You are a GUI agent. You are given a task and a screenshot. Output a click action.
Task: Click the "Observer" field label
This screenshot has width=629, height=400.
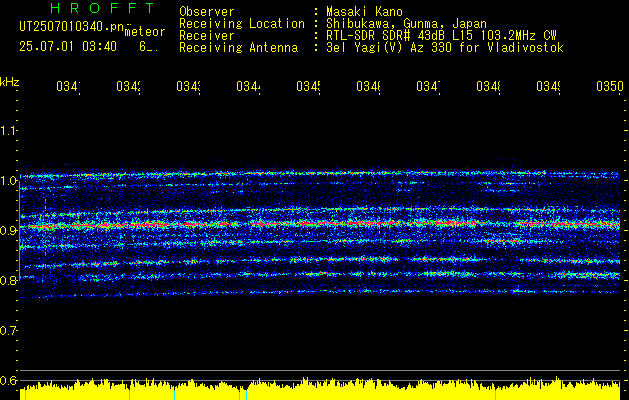(x=207, y=11)
